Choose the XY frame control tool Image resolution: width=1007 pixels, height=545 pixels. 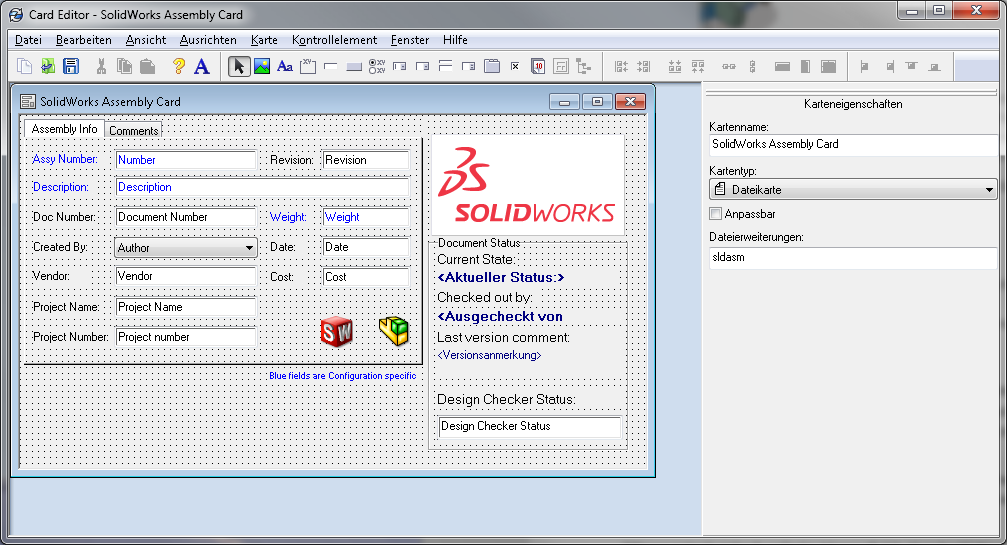[308, 66]
